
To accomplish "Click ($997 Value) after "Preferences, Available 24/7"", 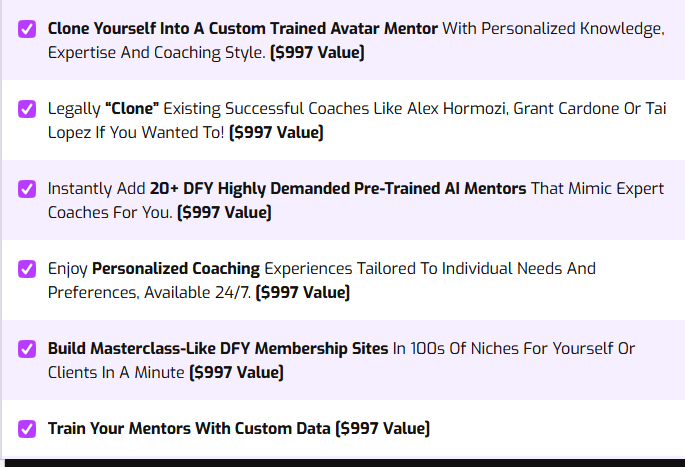I will (303, 292).
